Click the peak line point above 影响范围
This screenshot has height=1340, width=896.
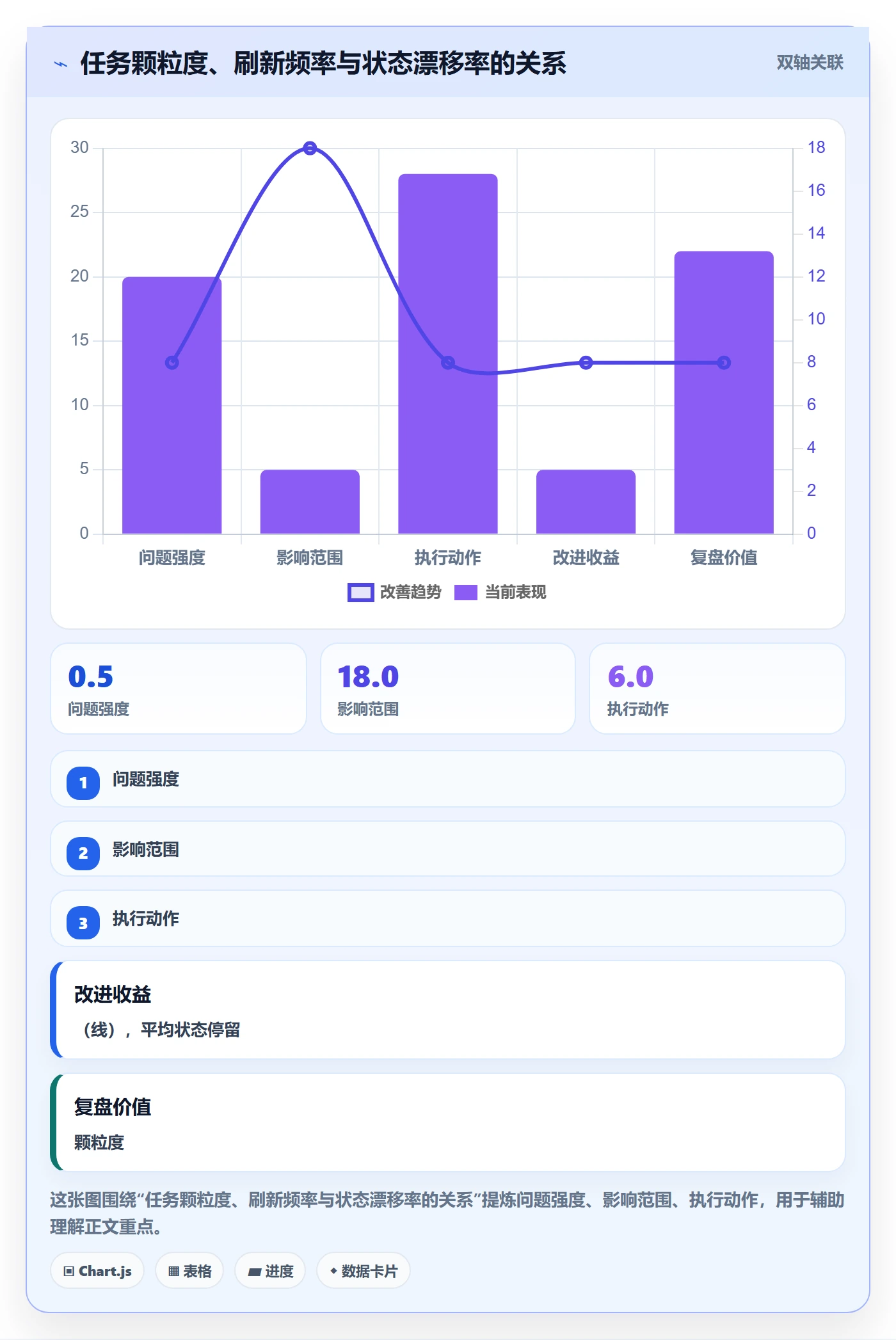pyautogui.click(x=310, y=148)
